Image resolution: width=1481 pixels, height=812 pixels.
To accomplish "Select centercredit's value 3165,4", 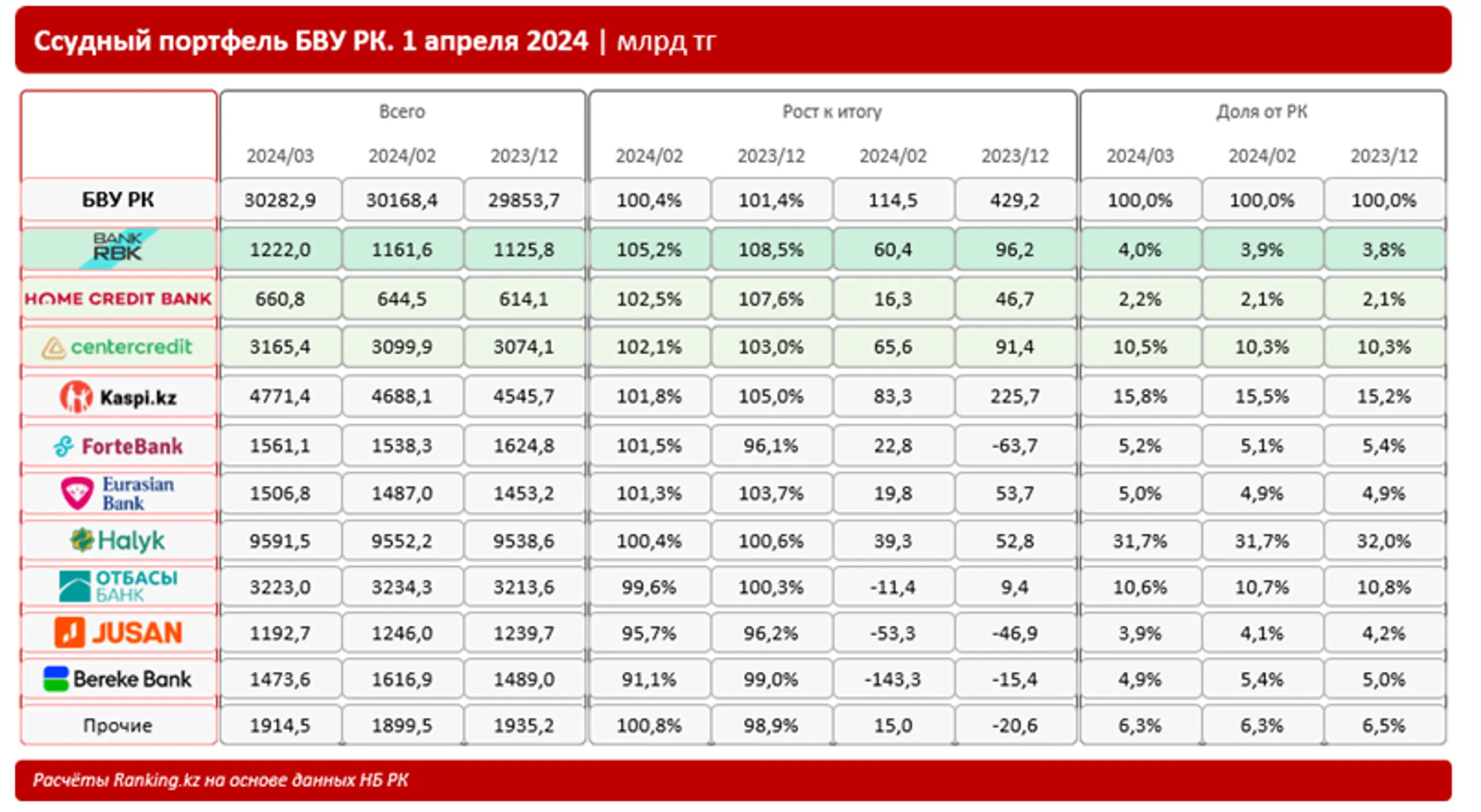I will [280, 347].
